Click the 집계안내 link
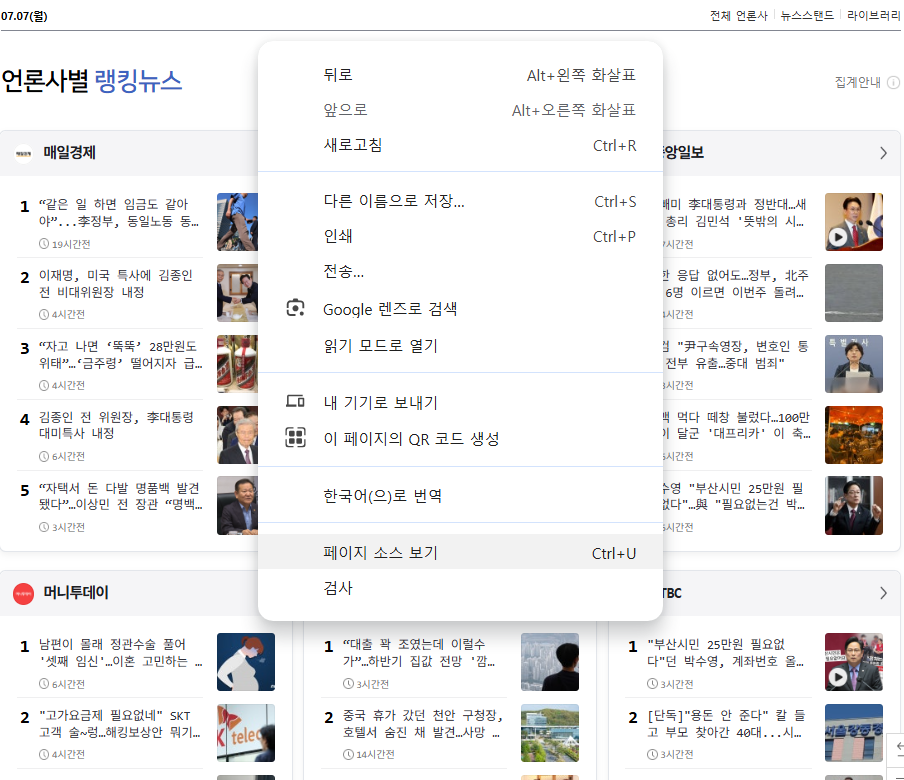This screenshot has width=904, height=780. (857, 82)
